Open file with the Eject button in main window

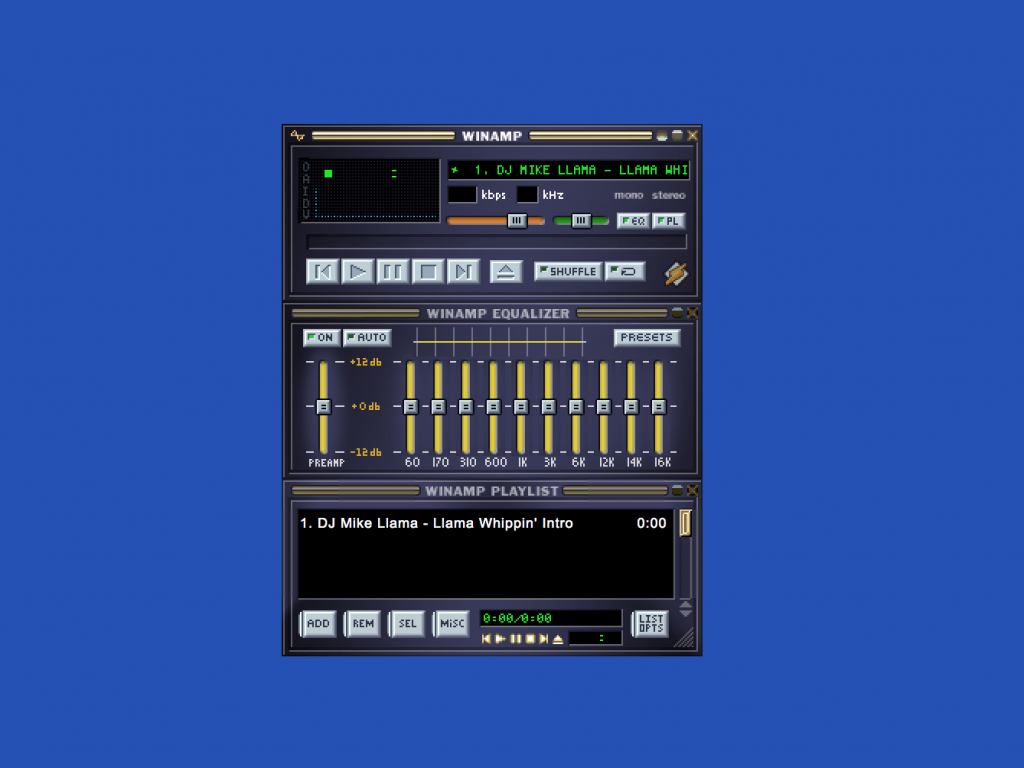point(506,271)
